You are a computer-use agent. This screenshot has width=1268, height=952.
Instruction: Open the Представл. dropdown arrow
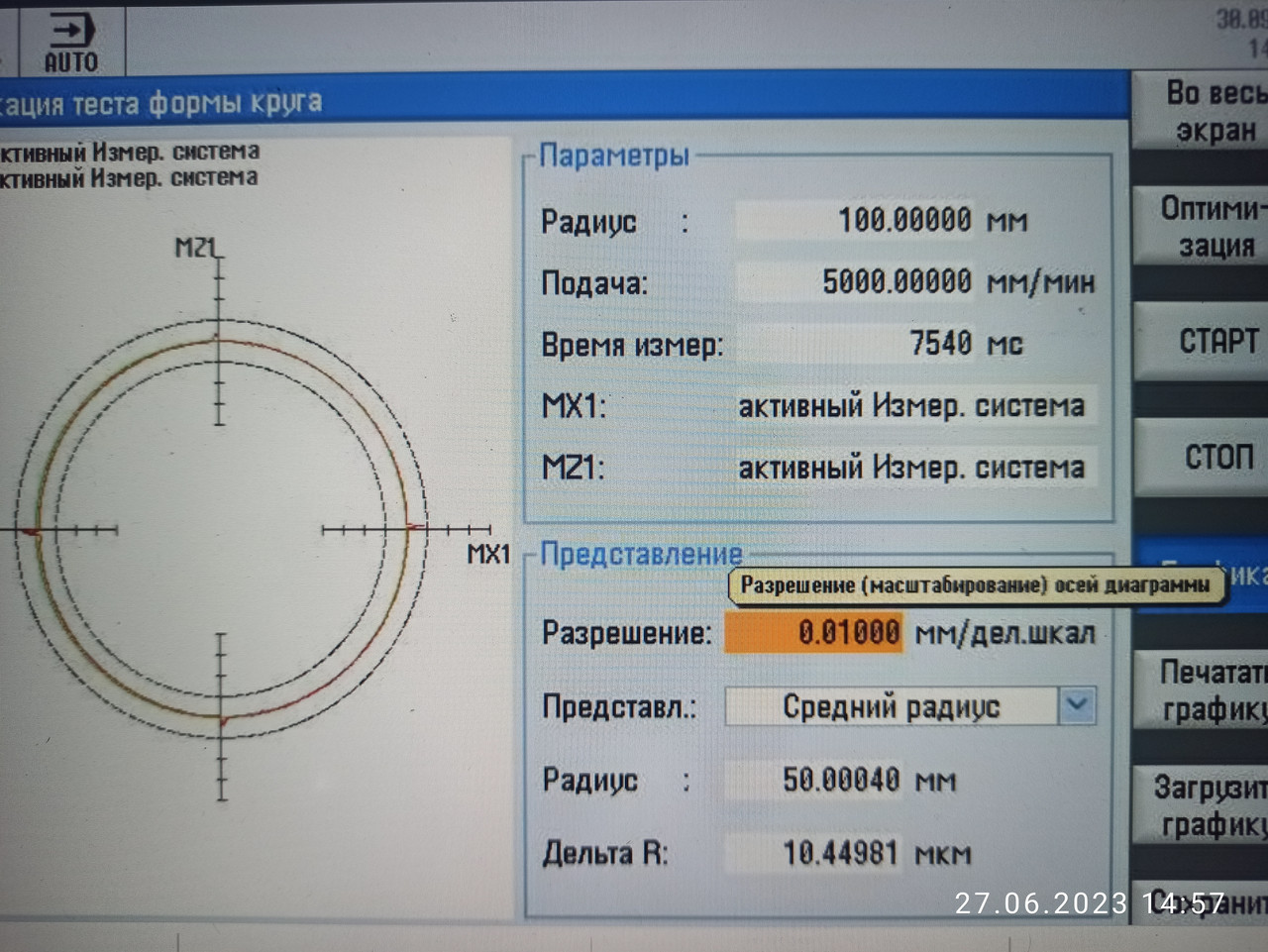click(x=1078, y=705)
